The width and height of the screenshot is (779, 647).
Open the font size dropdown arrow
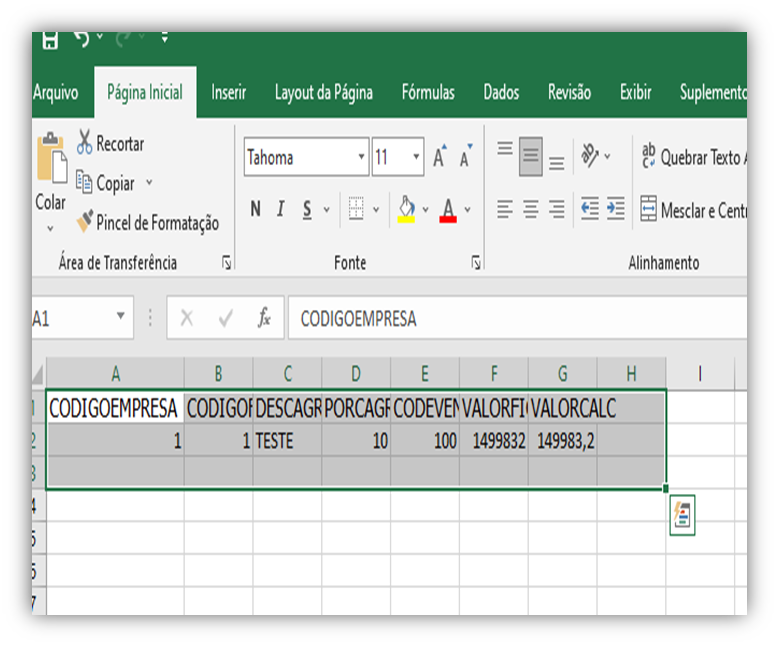(x=416, y=157)
